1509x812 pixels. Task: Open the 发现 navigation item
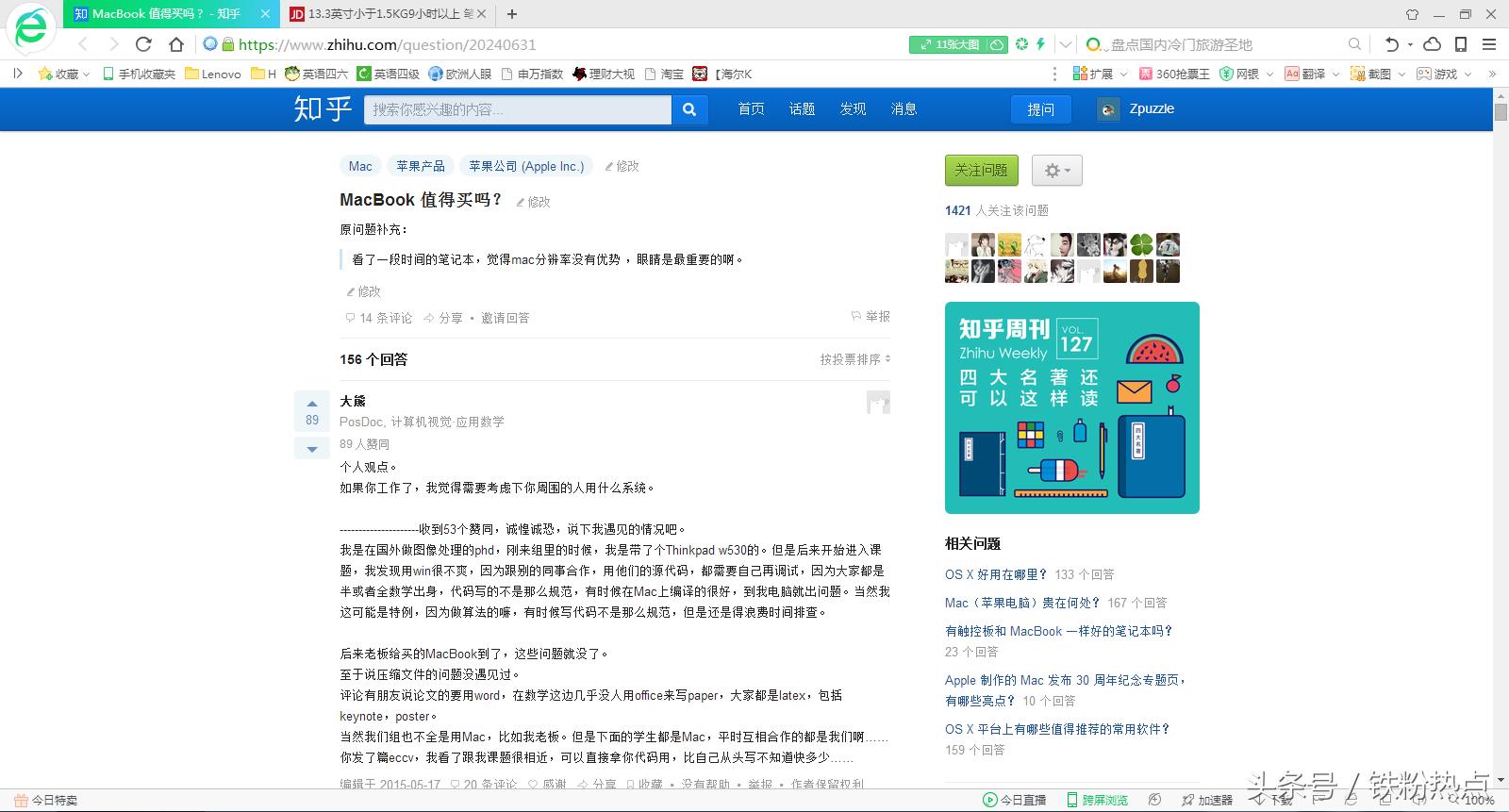pyautogui.click(x=853, y=109)
